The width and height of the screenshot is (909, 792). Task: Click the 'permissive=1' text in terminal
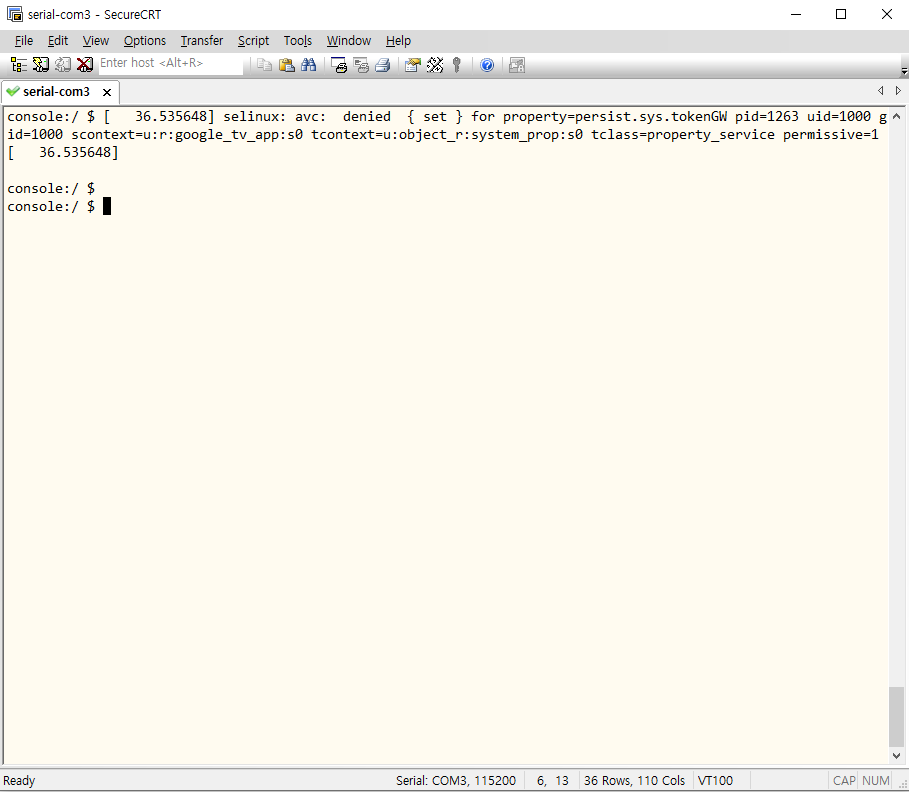tap(831, 135)
